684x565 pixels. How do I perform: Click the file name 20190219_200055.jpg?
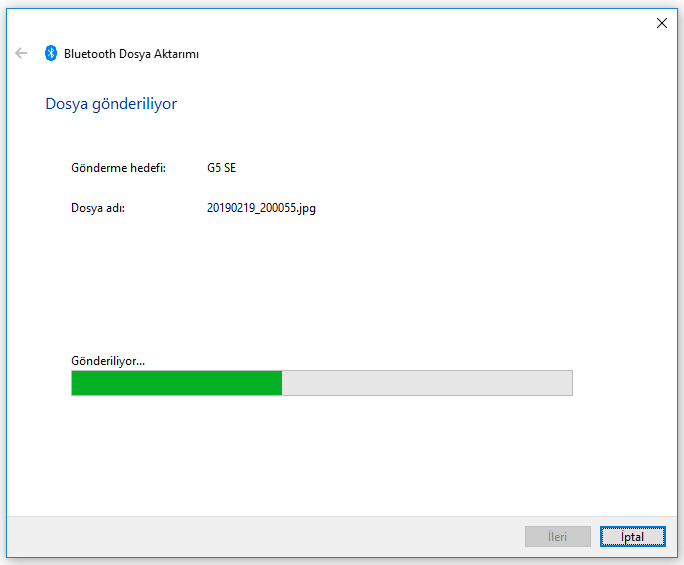pyautogui.click(x=261, y=209)
